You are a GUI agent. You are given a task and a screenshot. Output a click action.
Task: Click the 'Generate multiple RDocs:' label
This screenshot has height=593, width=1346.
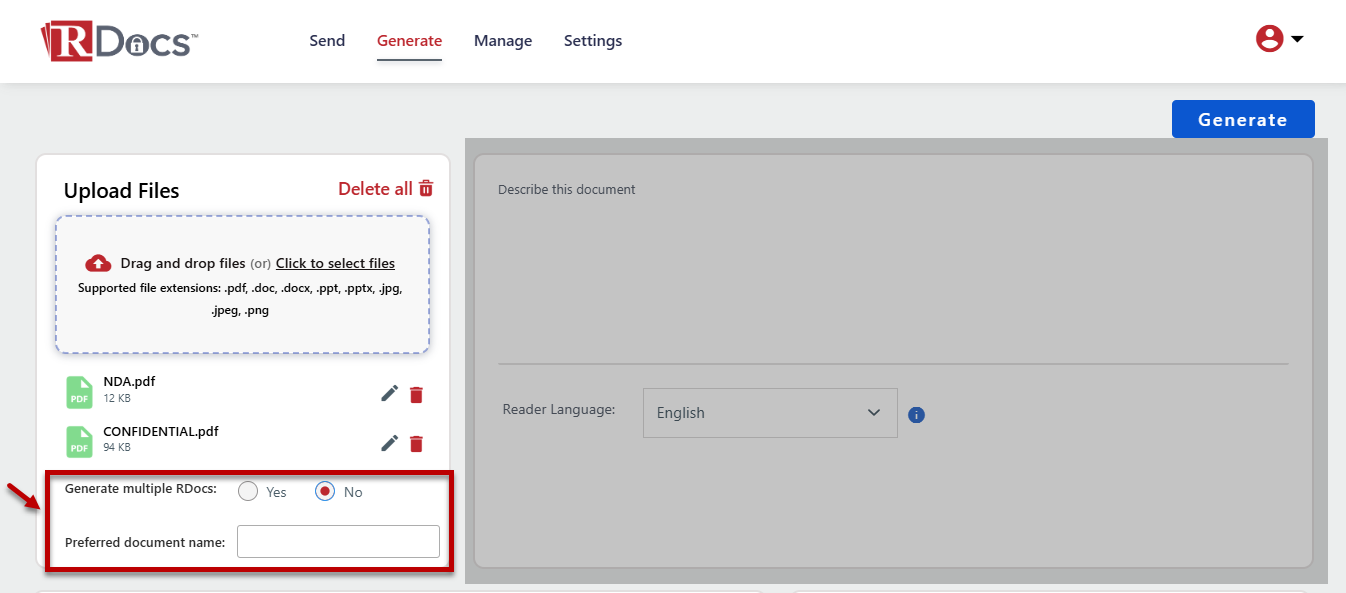pyautogui.click(x=141, y=488)
